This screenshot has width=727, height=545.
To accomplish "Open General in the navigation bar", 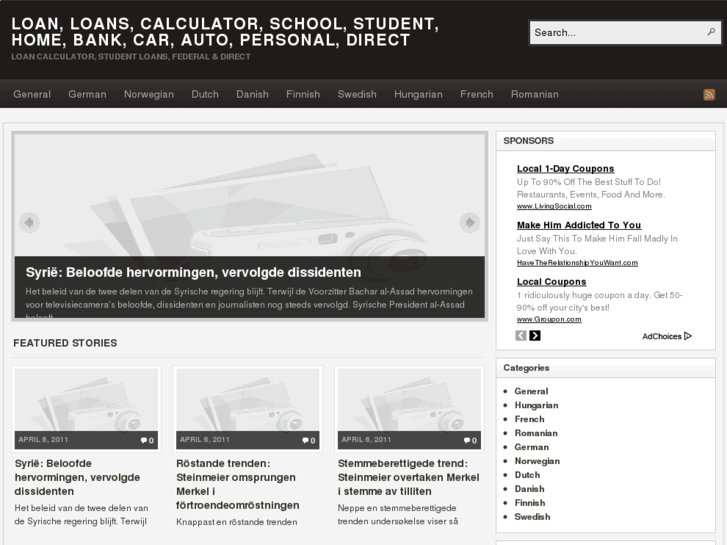I will [32, 94].
